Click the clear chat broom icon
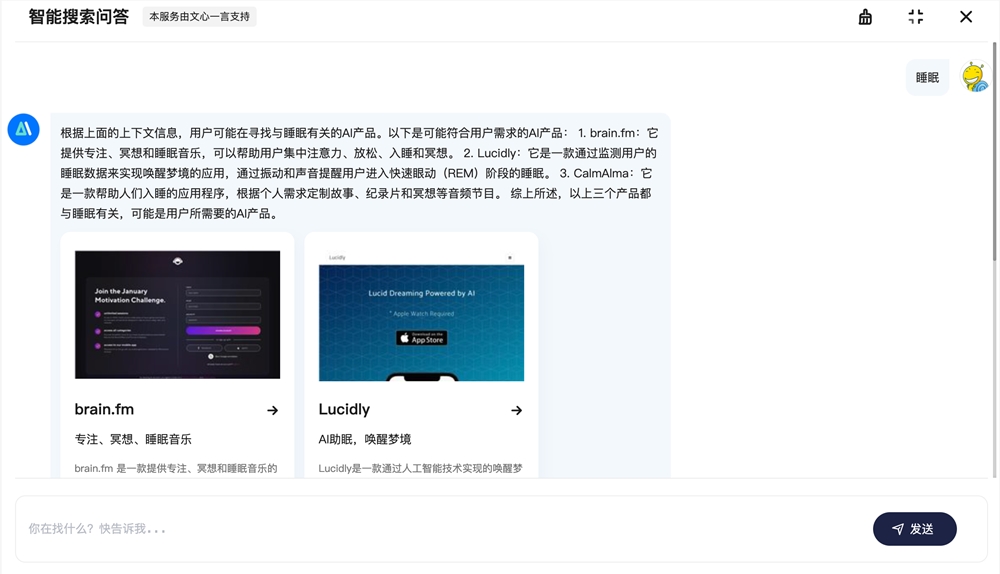 [x=865, y=17]
